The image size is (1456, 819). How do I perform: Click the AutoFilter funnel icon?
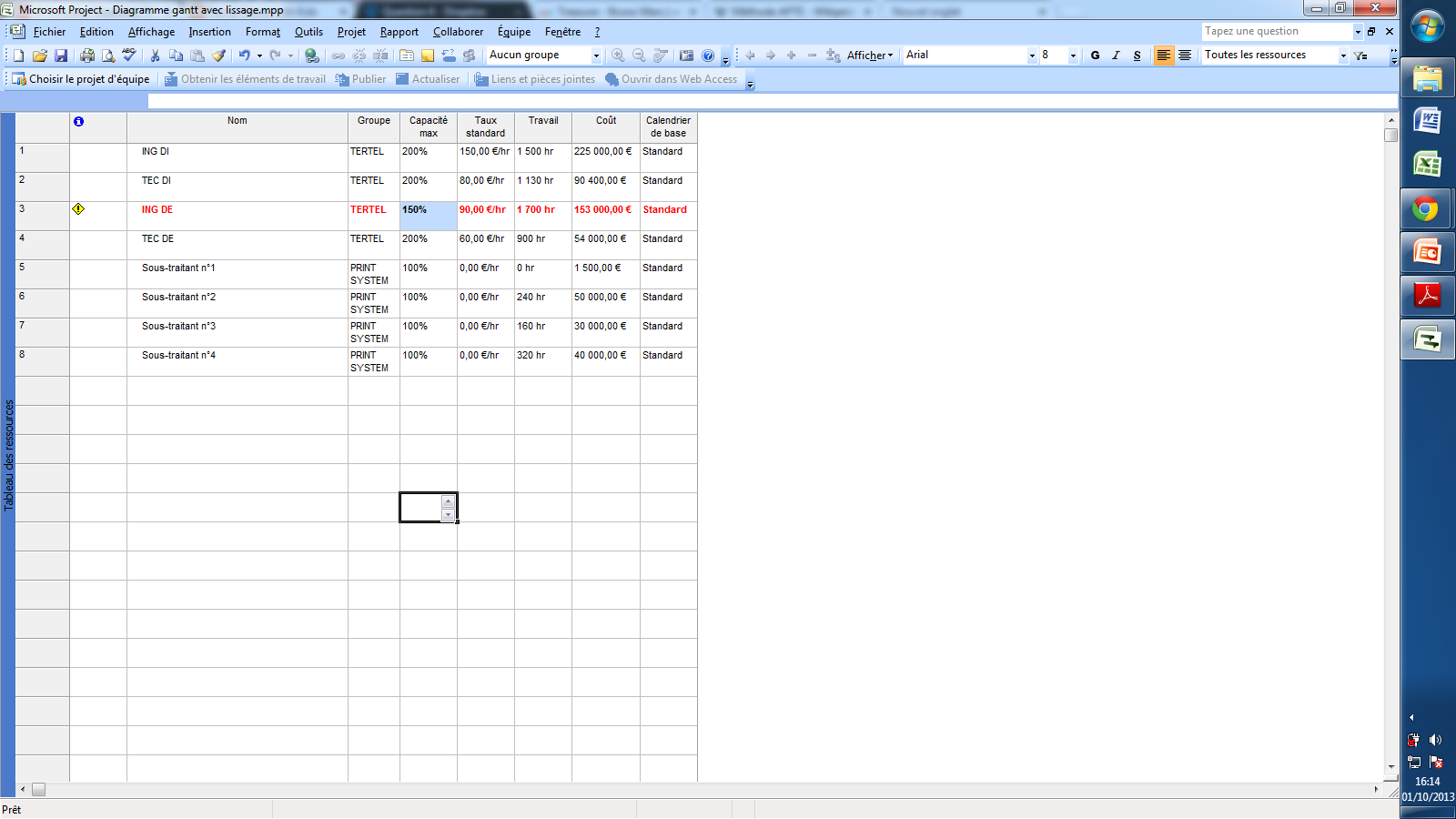pos(1360,56)
